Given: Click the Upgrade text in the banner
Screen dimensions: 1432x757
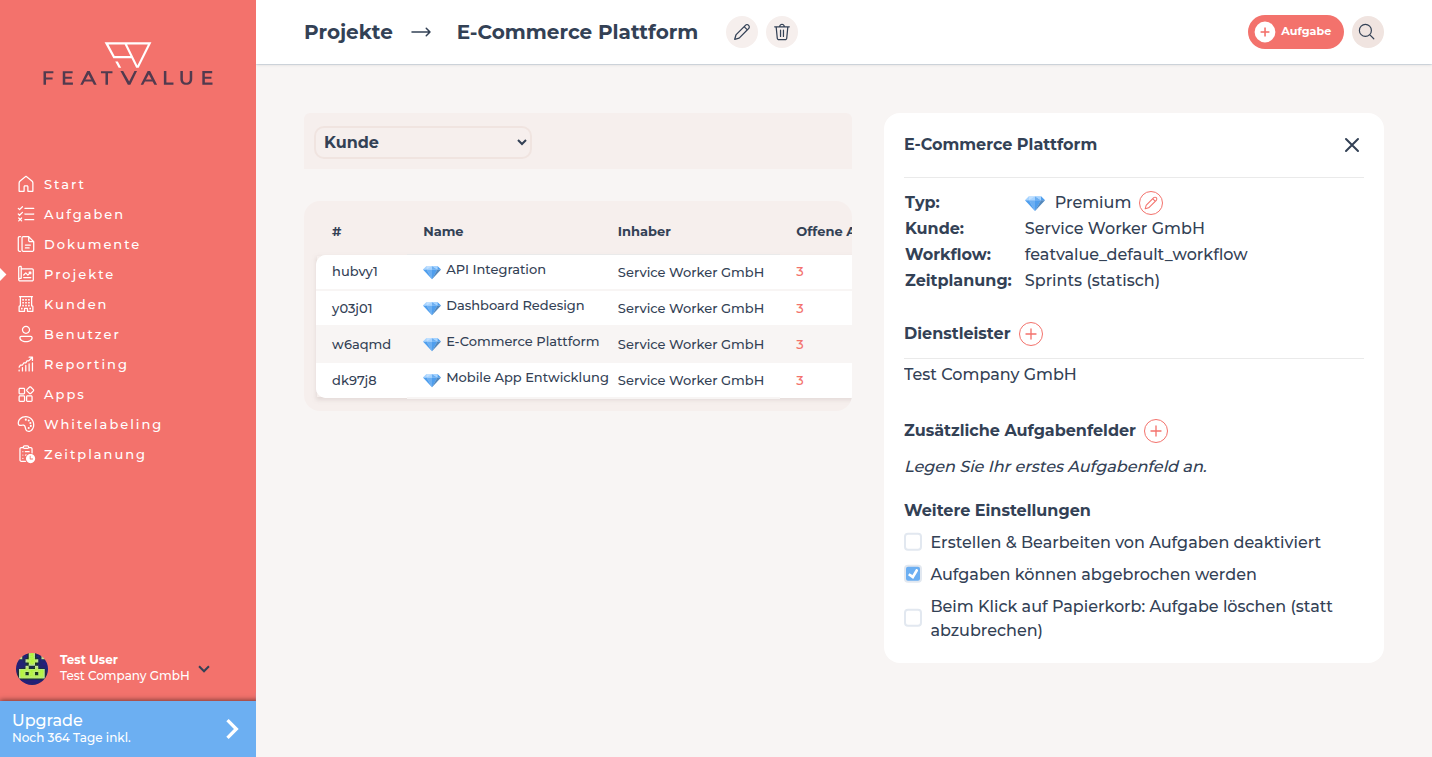Looking at the screenshot, I should click(x=47, y=720).
